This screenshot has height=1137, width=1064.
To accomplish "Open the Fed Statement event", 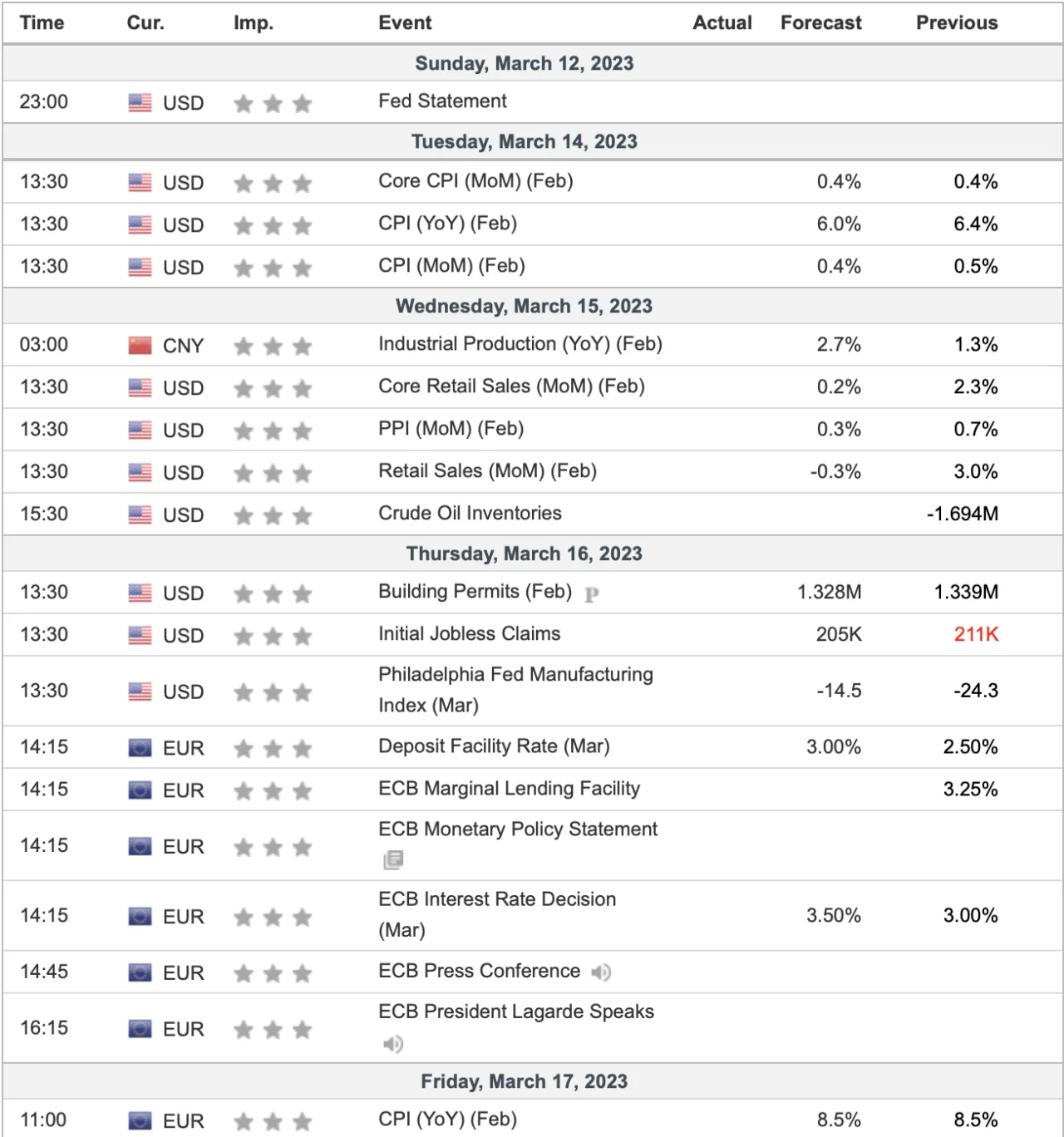I will tap(442, 101).
